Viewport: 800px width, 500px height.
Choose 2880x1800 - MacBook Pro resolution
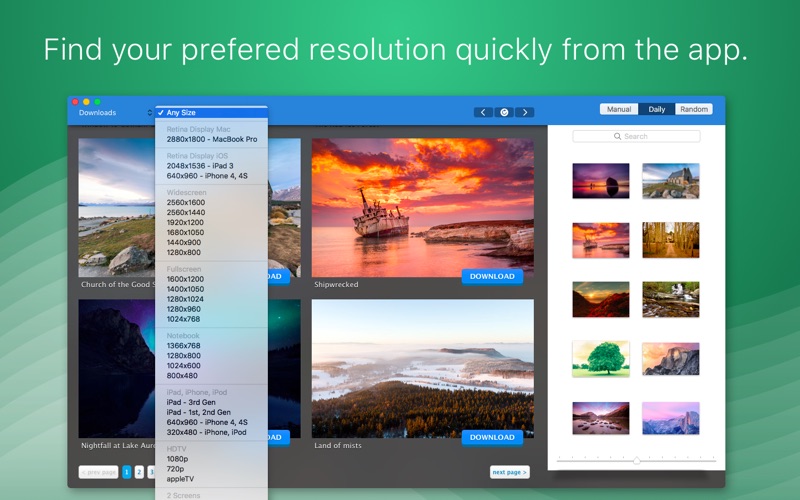[211, 139]
